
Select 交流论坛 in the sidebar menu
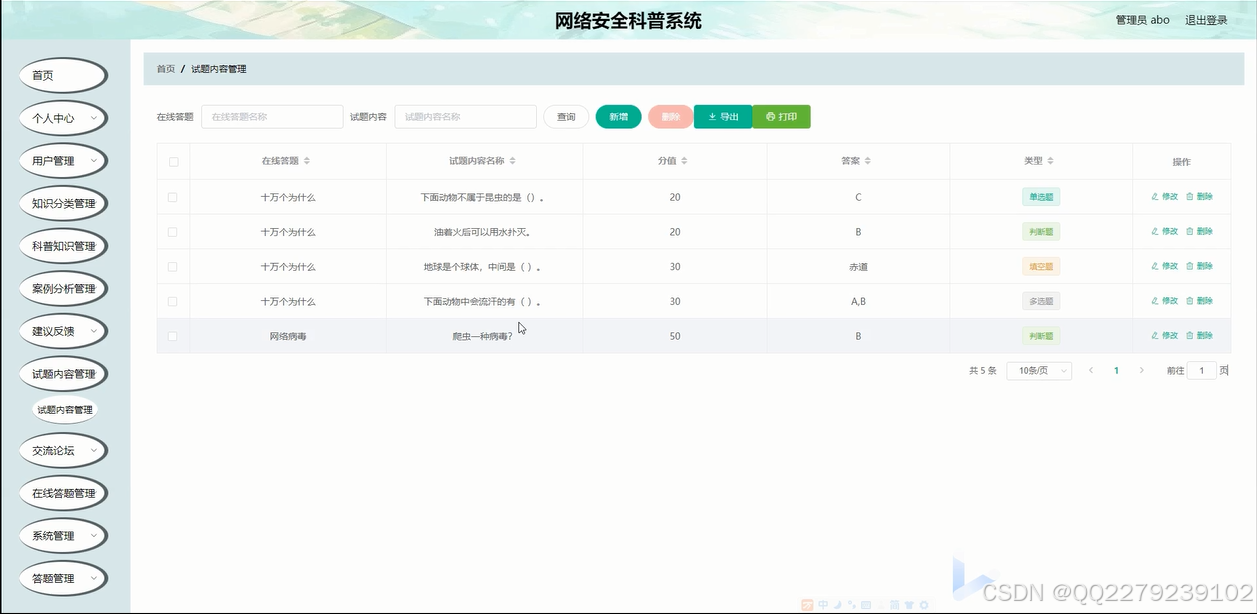(x=61, y=450)
